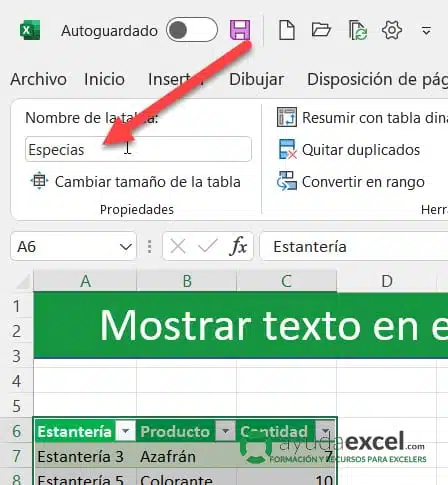
Task: Click the fx insert function icon
Action: coord(238,246)
